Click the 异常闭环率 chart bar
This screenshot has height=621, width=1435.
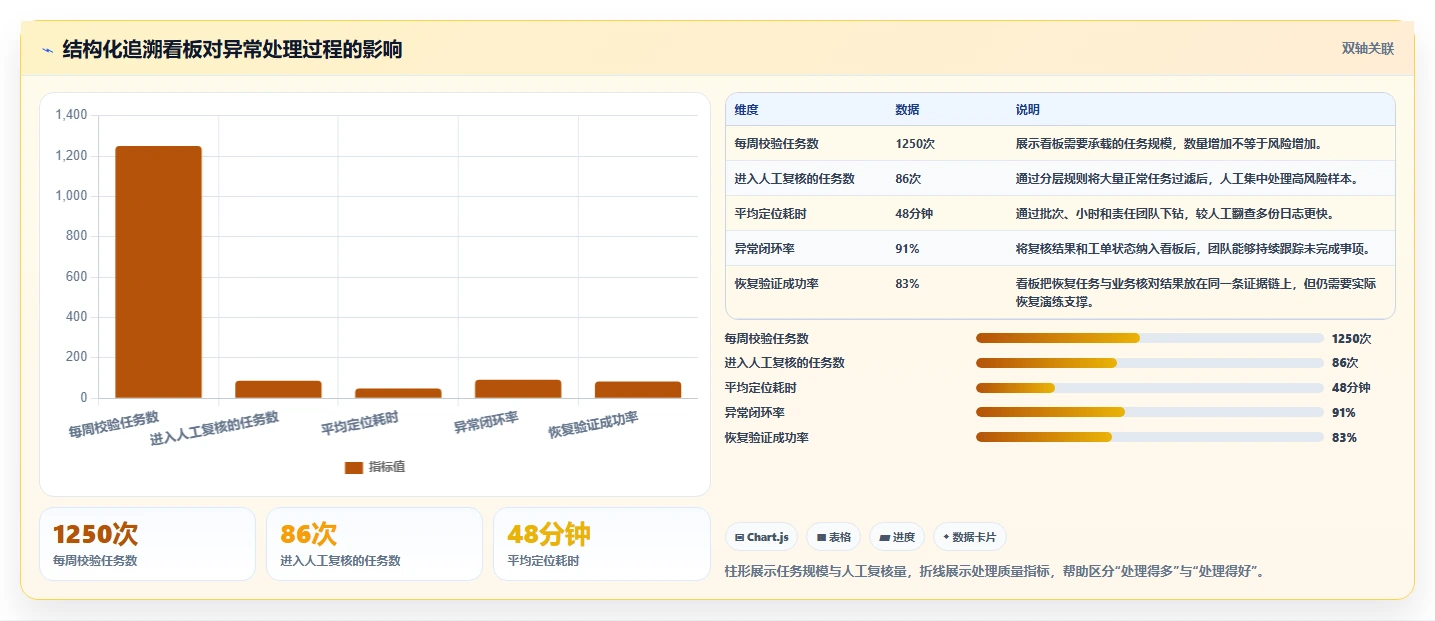tap(518, 389)
